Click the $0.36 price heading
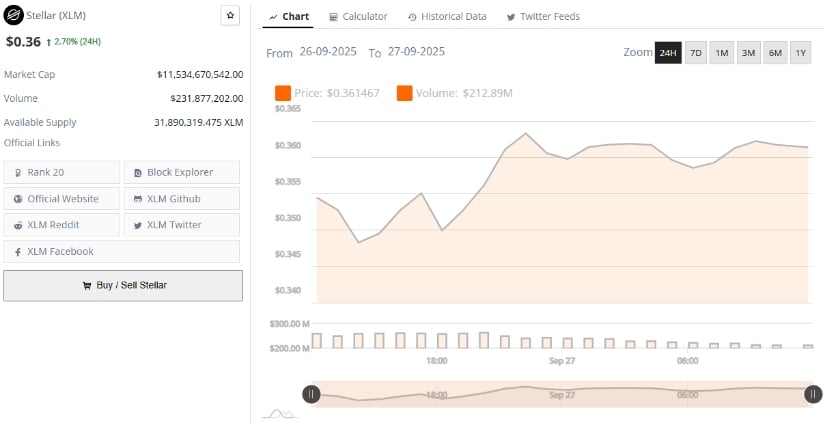Image resolution: width=825 pixels, height=423 pixels. (x=23, y=42)
